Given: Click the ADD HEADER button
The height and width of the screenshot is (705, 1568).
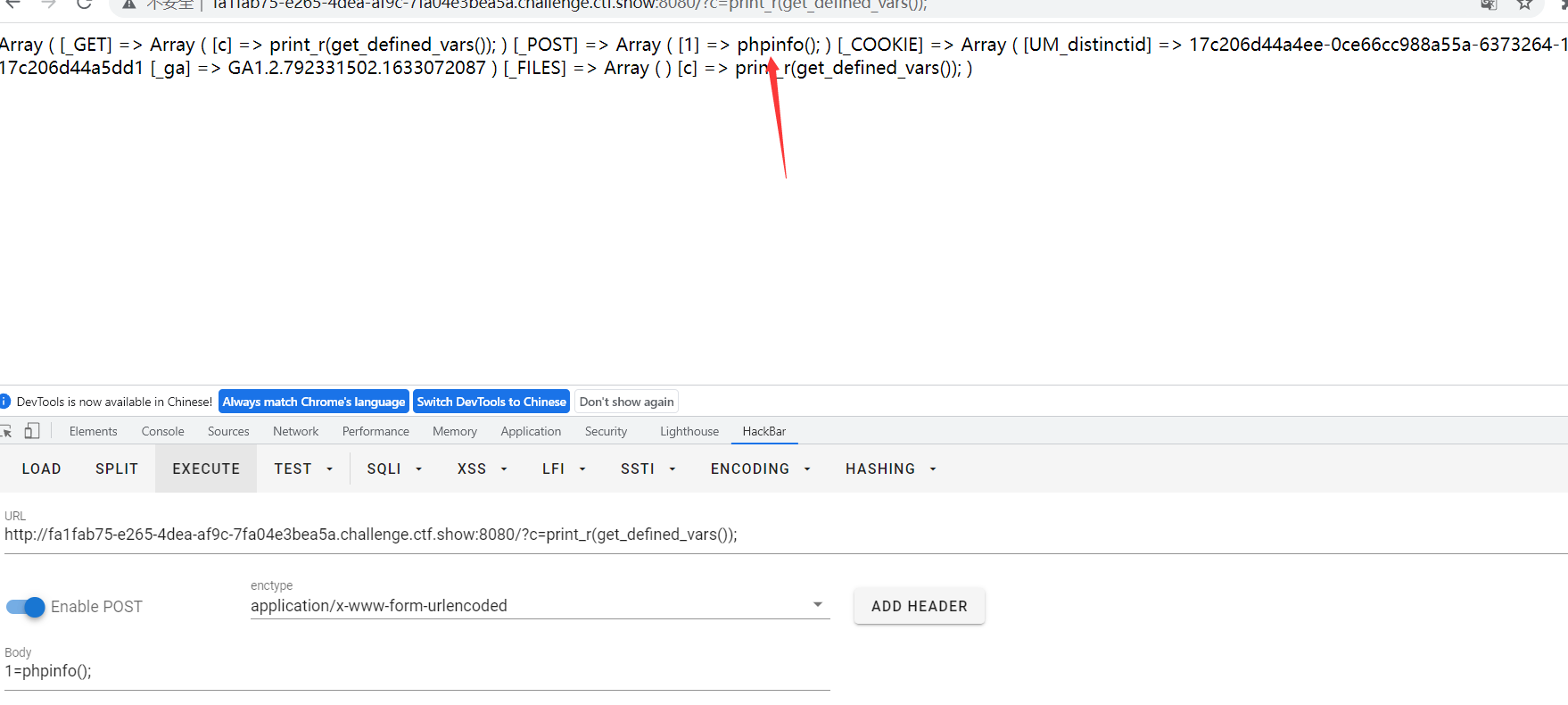Looking at the screenshot, I should 920,606.
